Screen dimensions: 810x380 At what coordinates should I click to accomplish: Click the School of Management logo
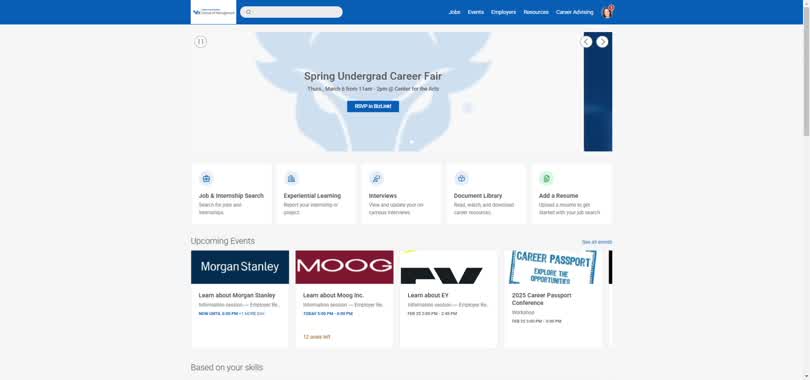pyautogui.click(x=213, y=12)
